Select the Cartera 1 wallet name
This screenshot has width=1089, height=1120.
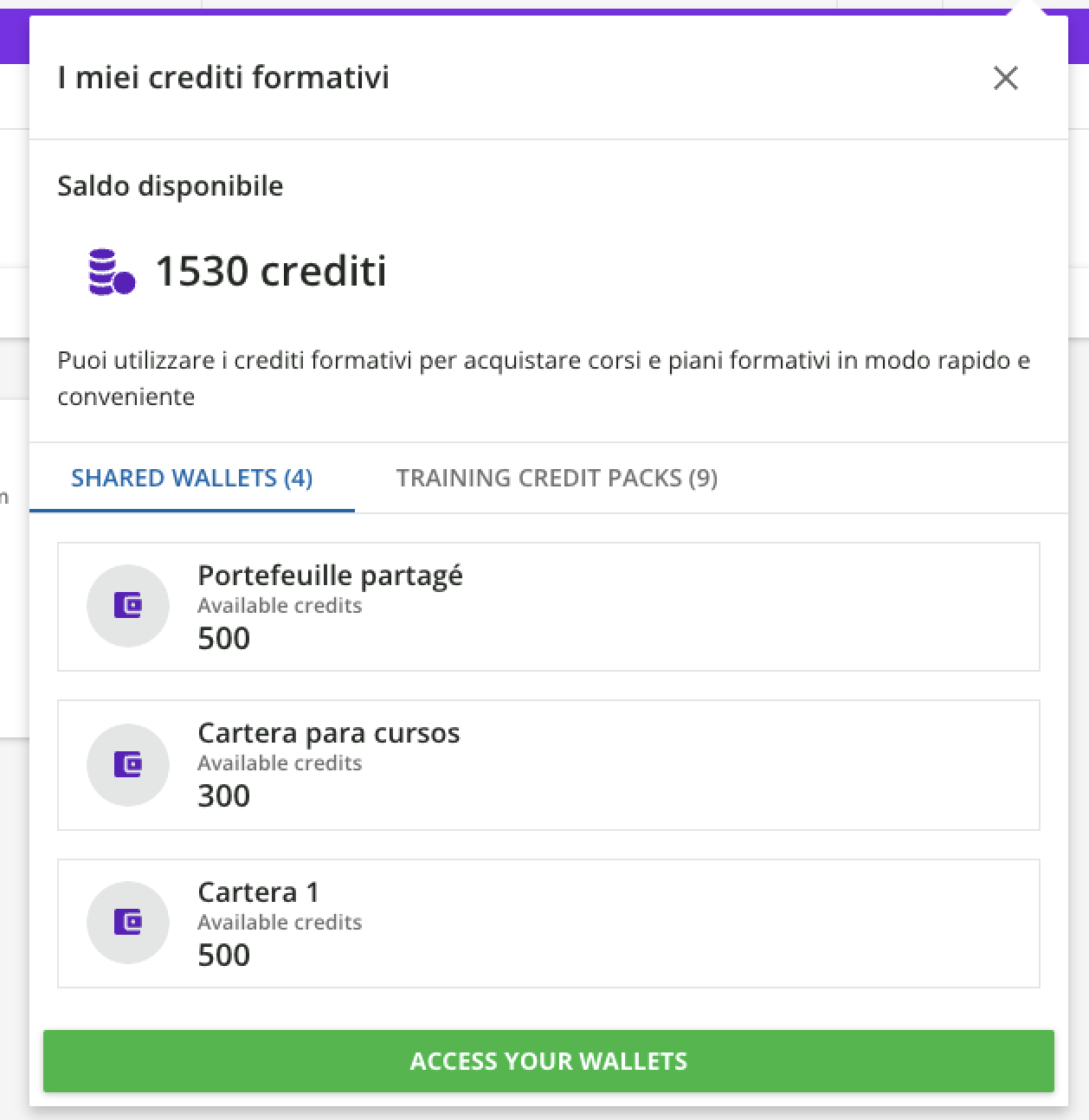258,891
